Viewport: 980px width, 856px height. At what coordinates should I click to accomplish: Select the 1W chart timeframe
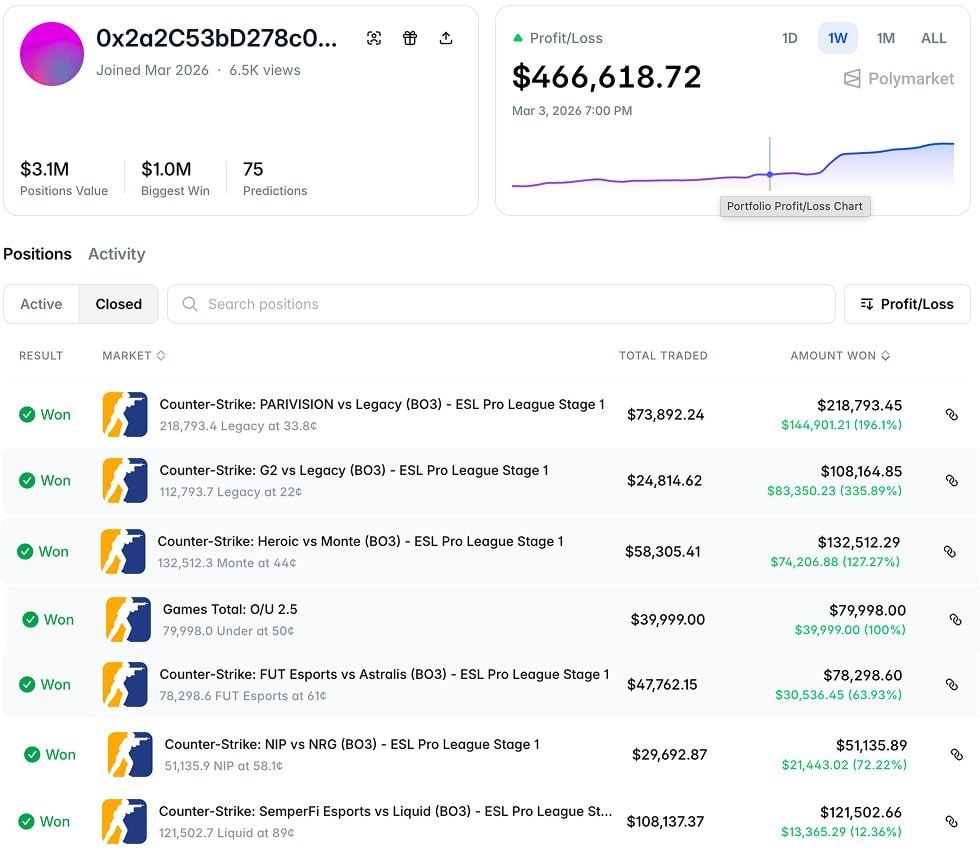(x=838, y=38)
